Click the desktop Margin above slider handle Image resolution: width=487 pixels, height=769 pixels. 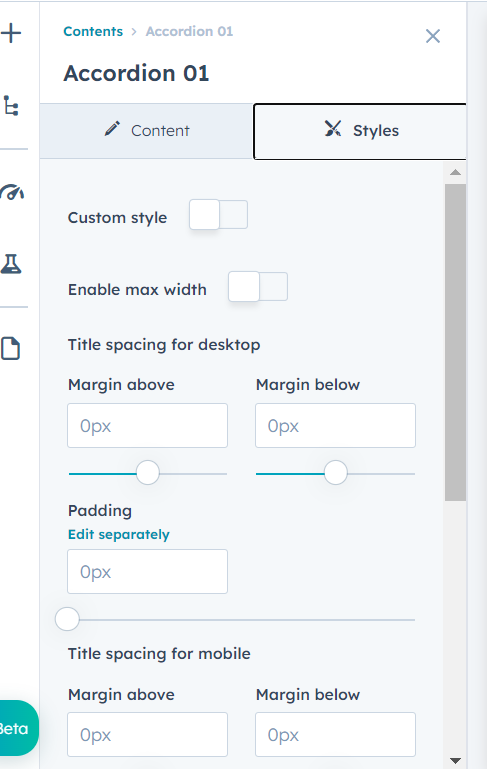[148, 473]
